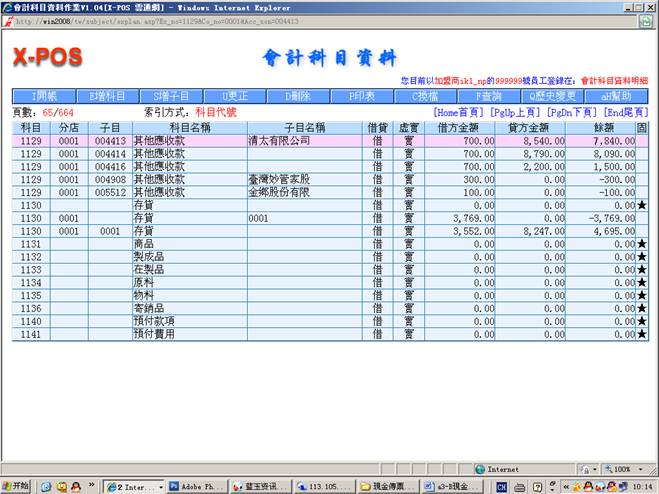
Task: Click the I開帳 menu button
Action: (43, 97)
